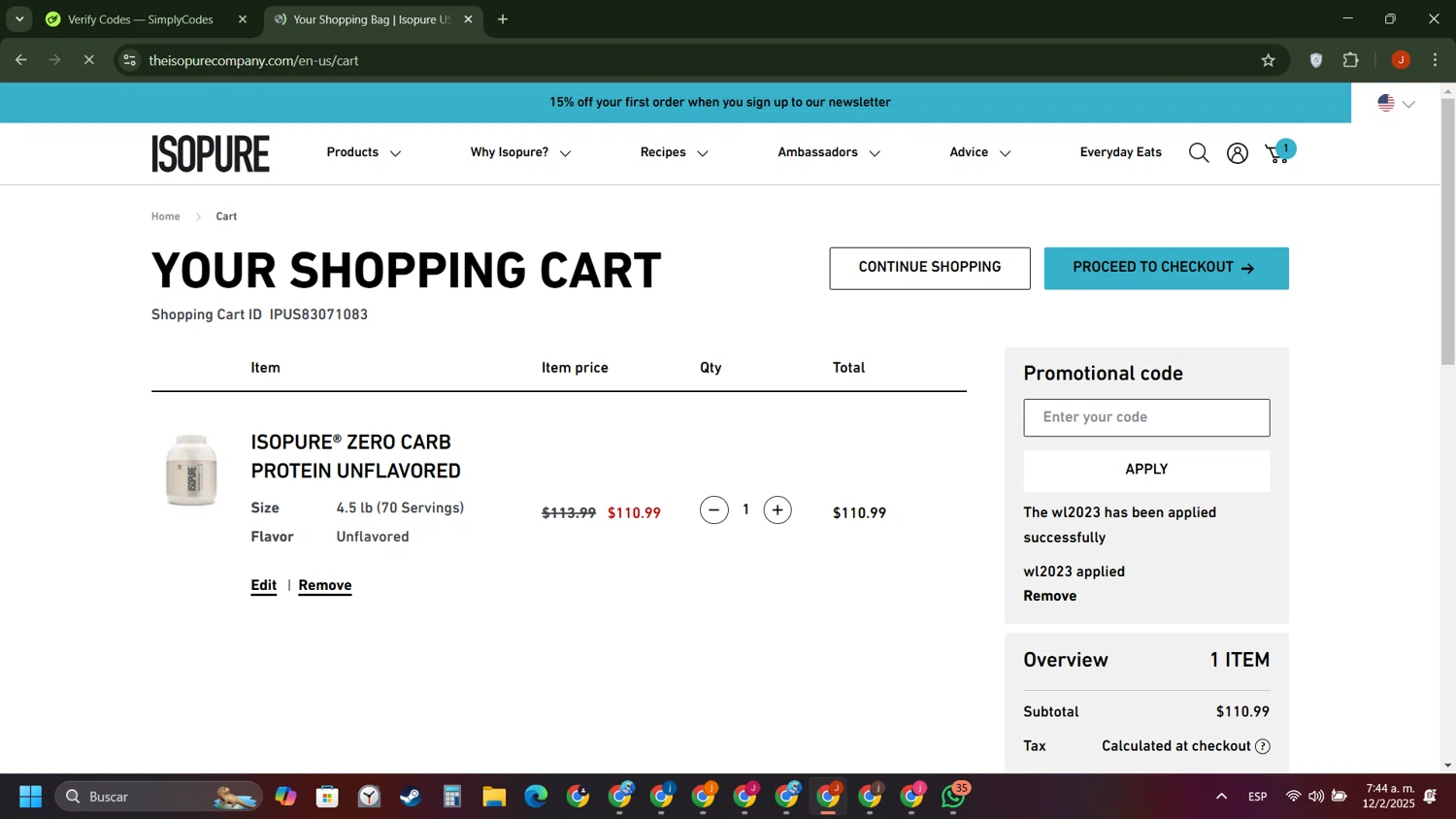Image resolution: width=1456 pixels, height=819 pixels.
Task: Open the shopping cart icon in header
Action: click(x=1279, y=152)
